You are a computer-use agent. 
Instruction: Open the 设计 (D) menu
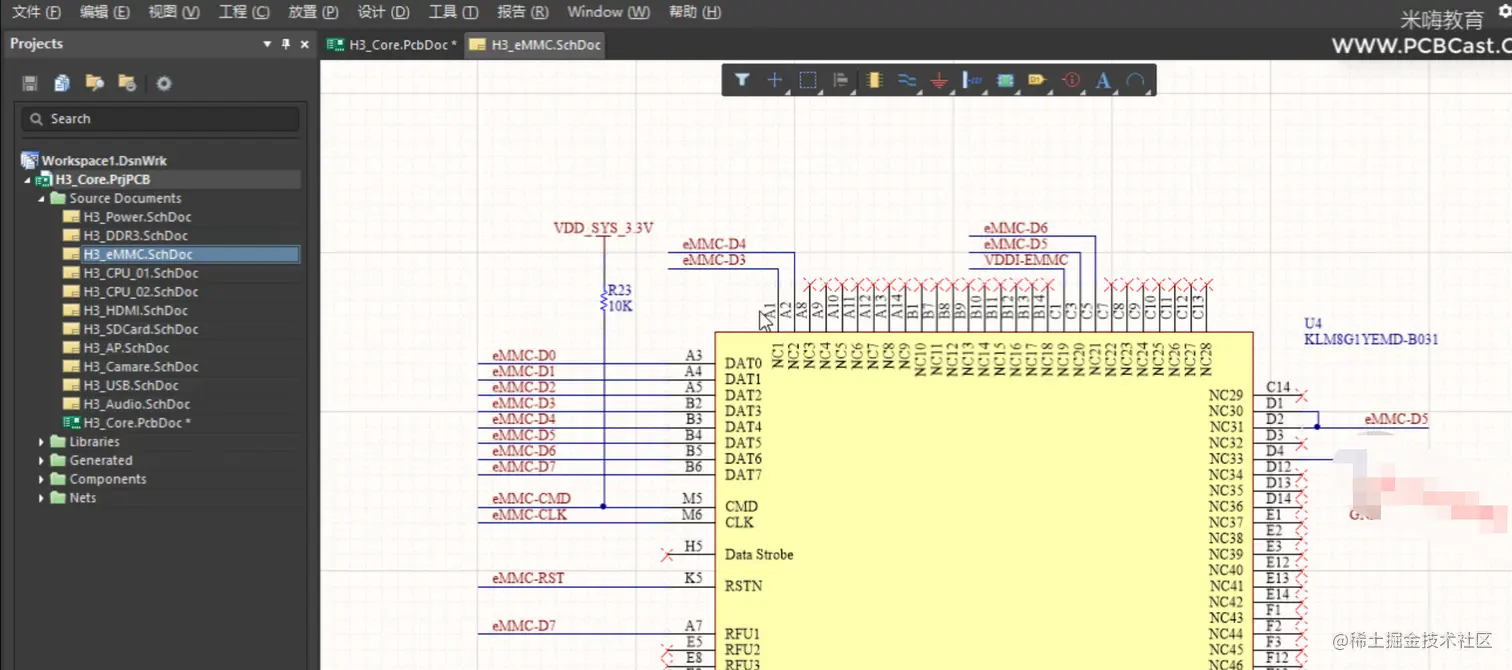click(383, 12)
